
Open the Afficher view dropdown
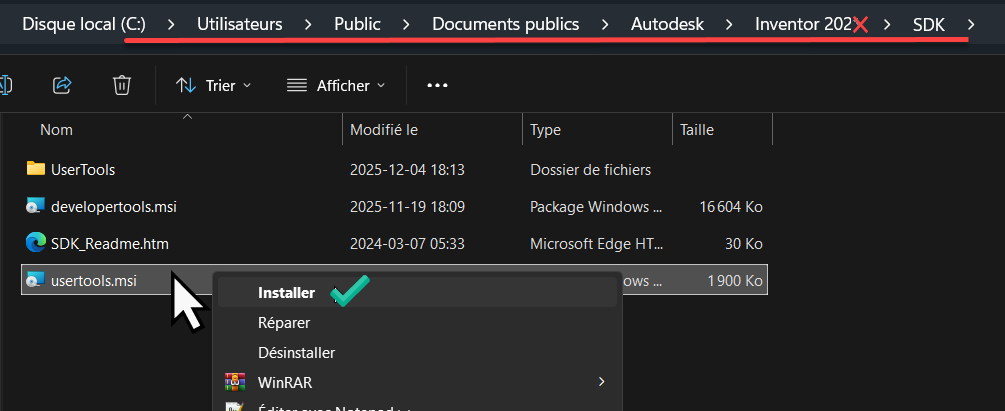335,85
